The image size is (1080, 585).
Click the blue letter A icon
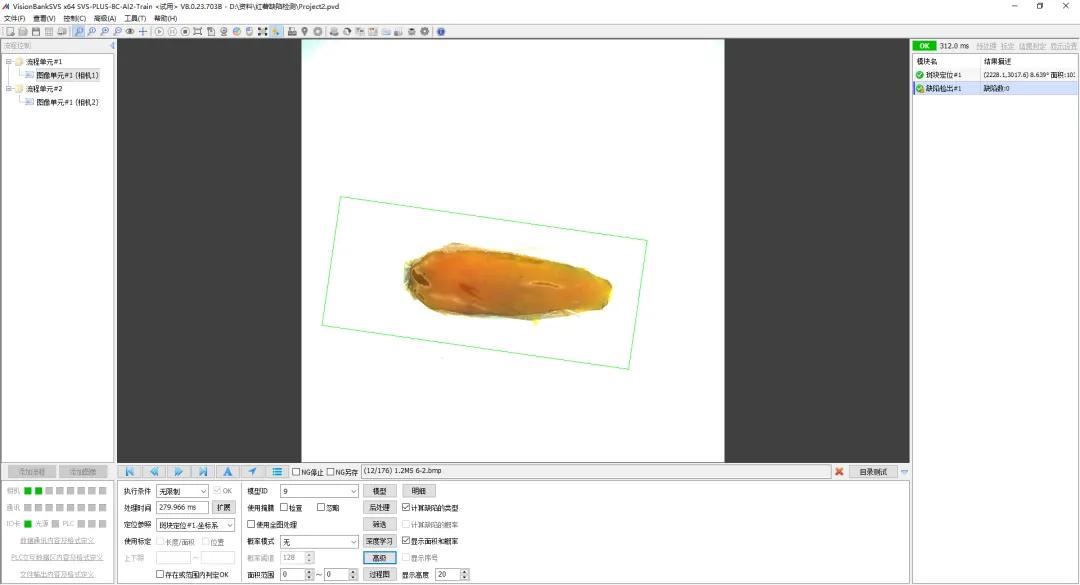click(x=227, y=472)
